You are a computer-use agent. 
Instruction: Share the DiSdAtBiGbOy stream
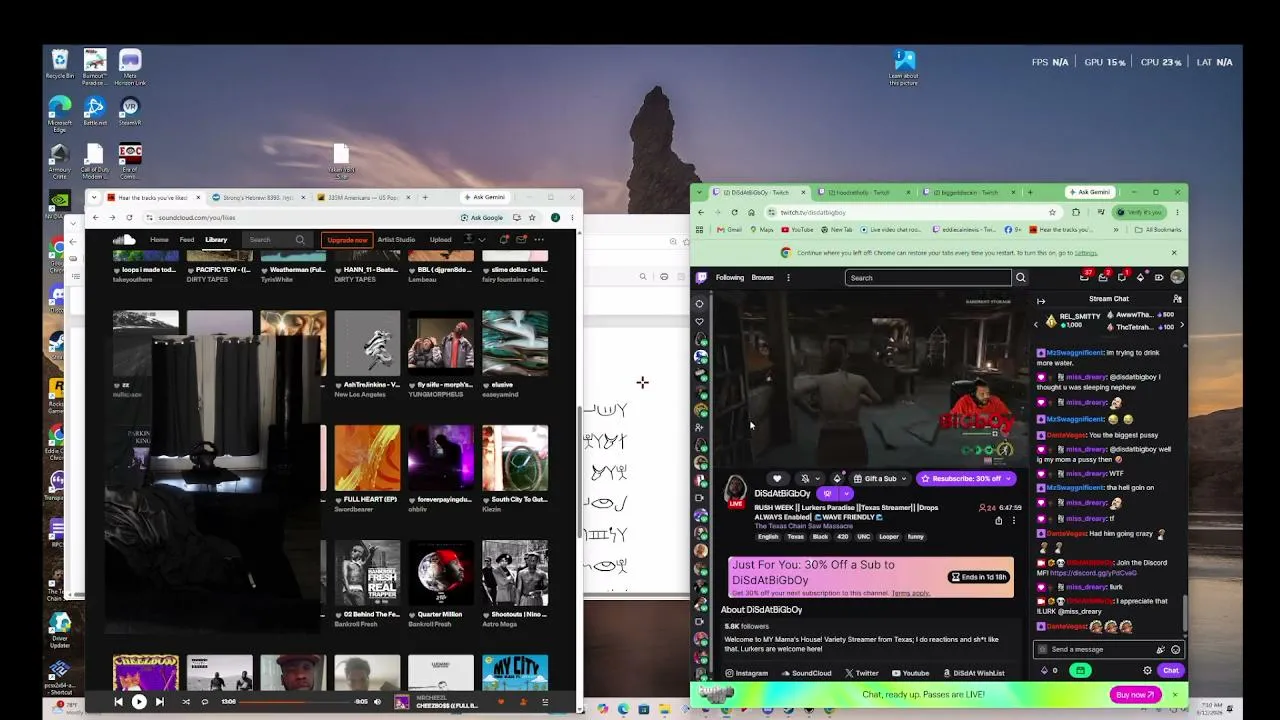(998, 520)
